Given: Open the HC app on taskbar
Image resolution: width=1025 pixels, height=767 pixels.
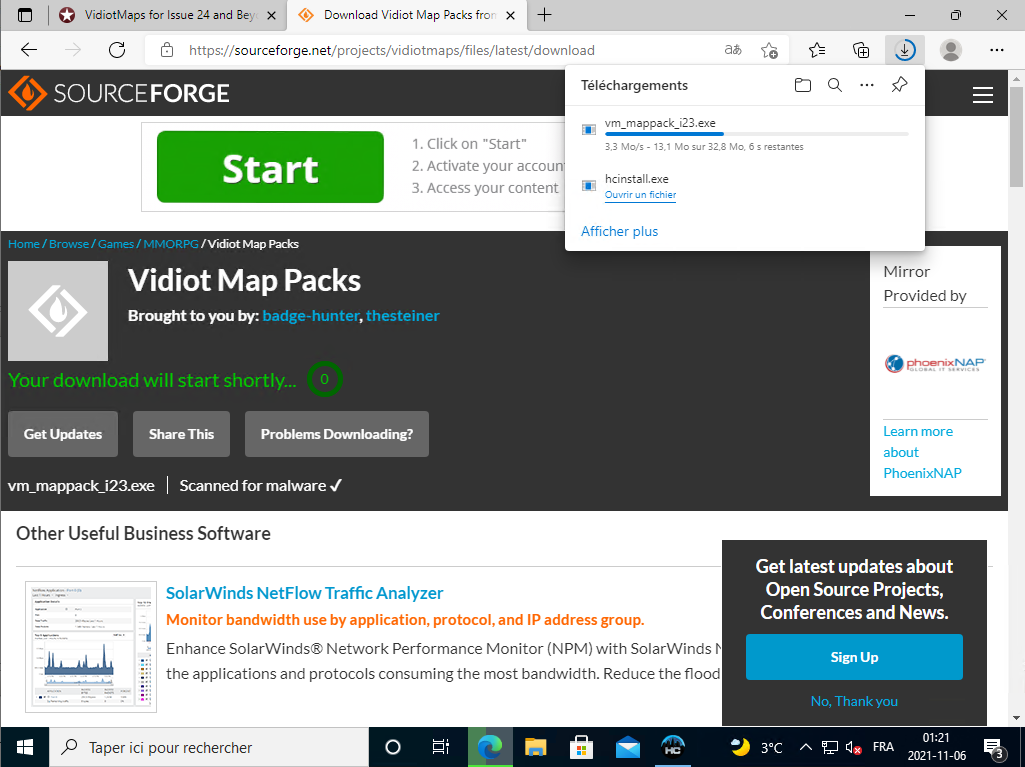Looking at the screenshot, I should click(x=673, y=747).
